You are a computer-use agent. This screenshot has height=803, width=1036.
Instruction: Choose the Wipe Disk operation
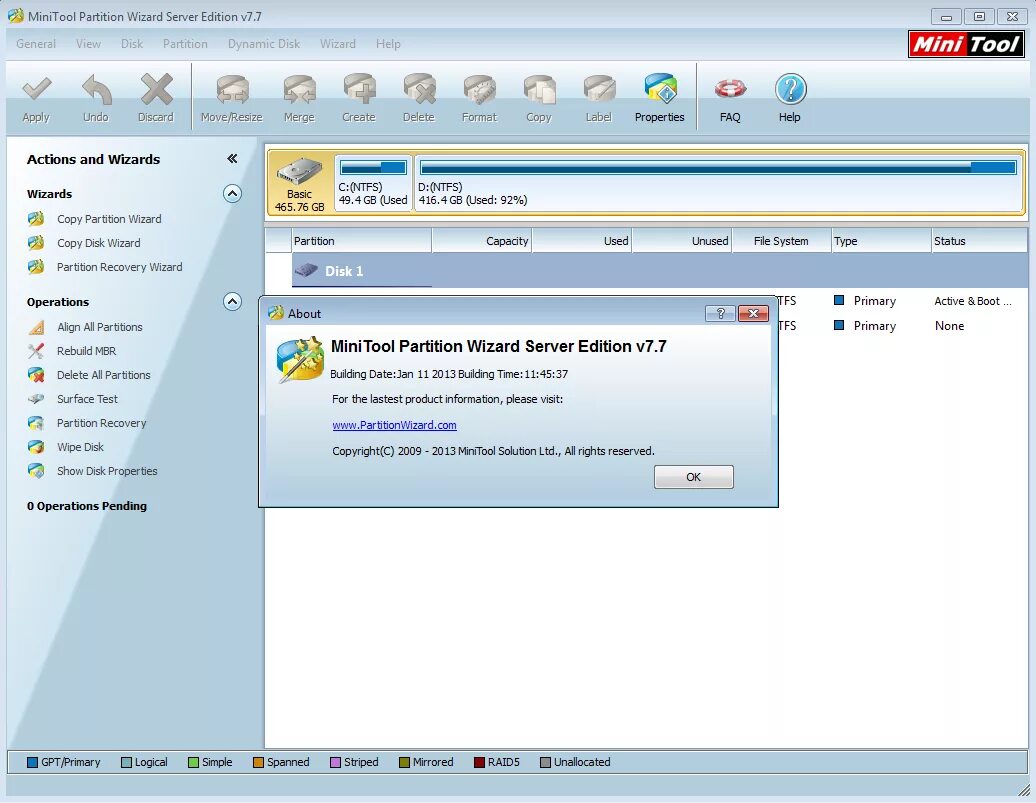[80, 447]
